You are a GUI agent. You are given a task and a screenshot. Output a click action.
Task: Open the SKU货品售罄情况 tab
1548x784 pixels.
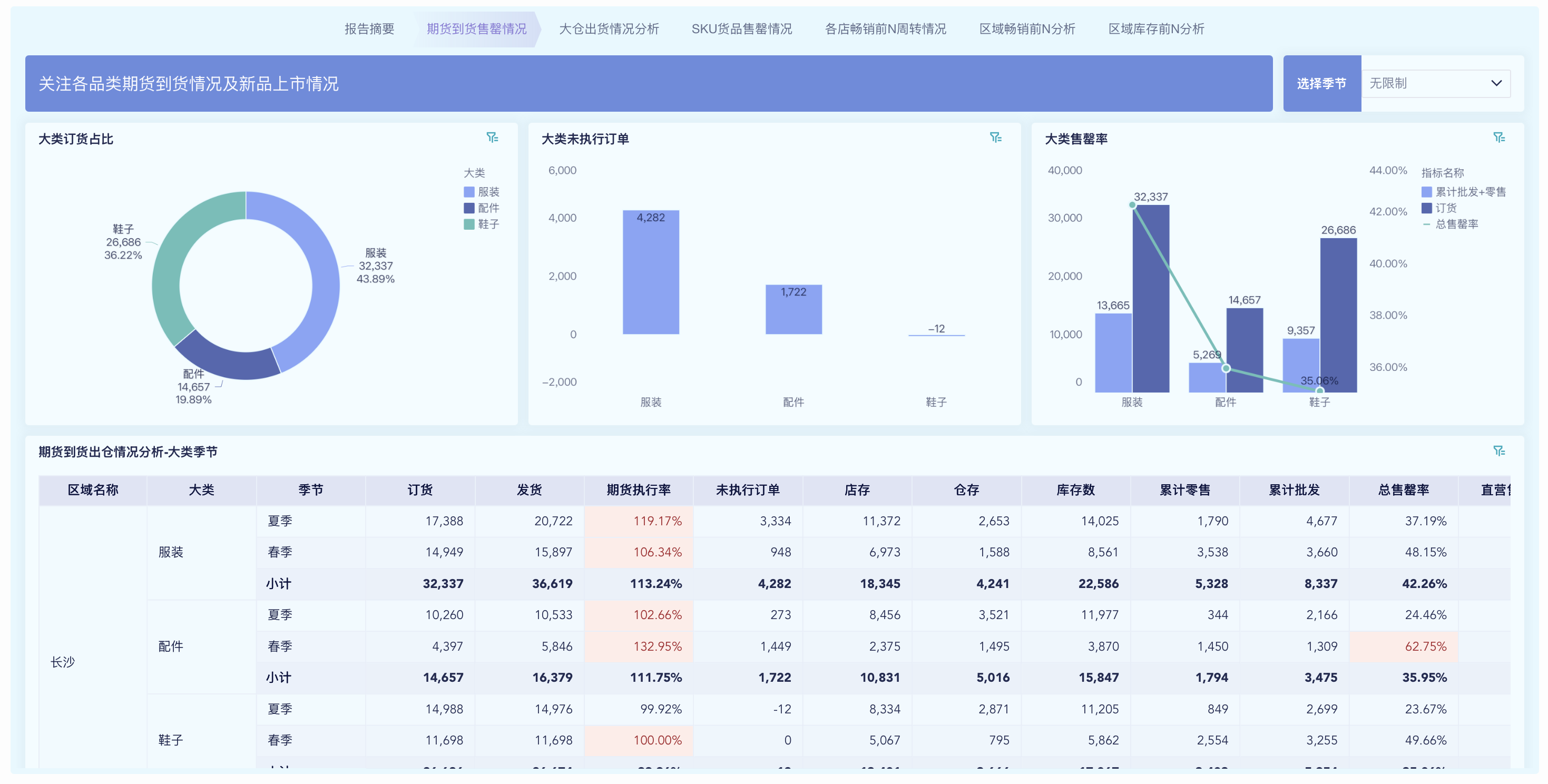742,28
